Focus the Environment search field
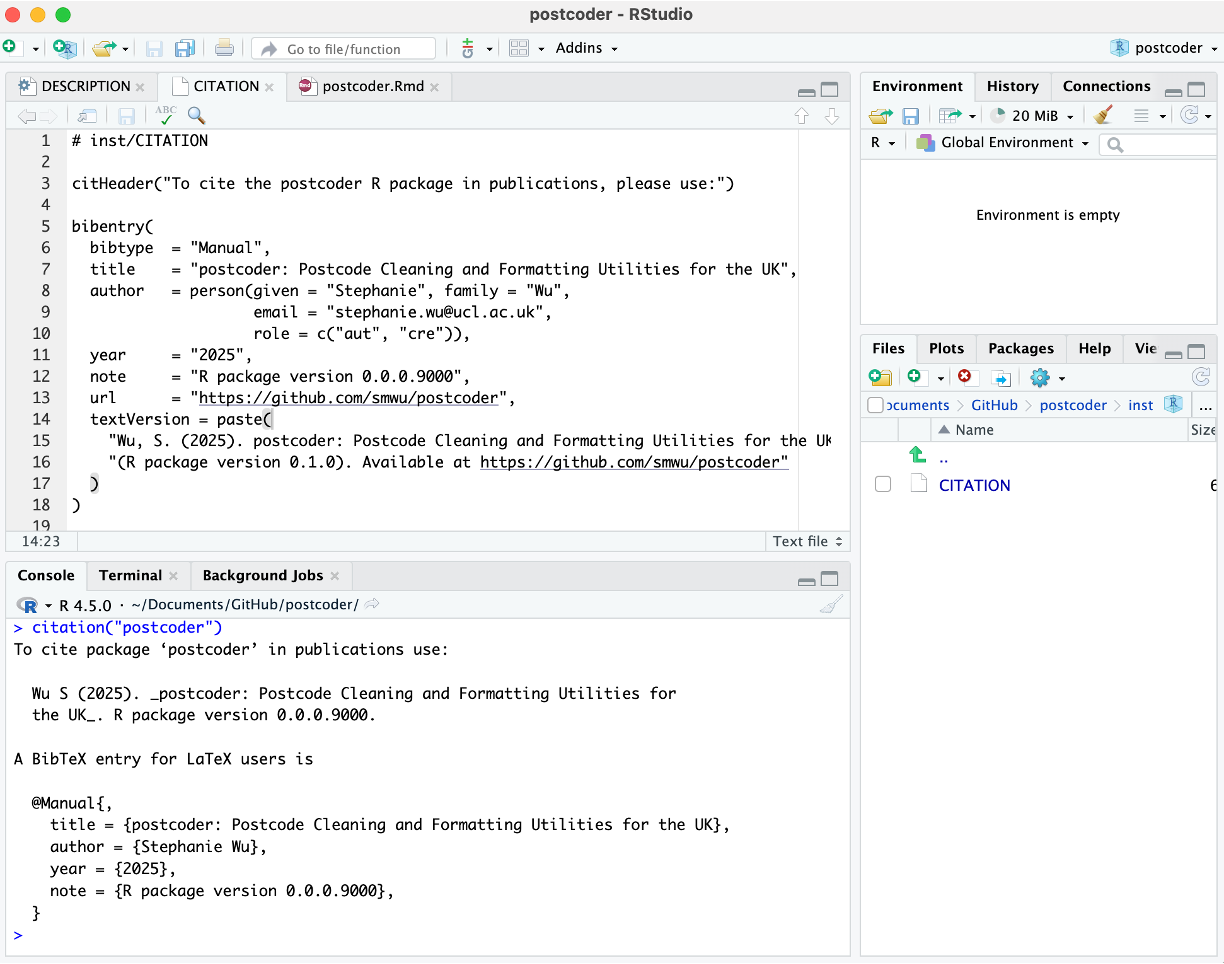 click(x=1160, y=145)
